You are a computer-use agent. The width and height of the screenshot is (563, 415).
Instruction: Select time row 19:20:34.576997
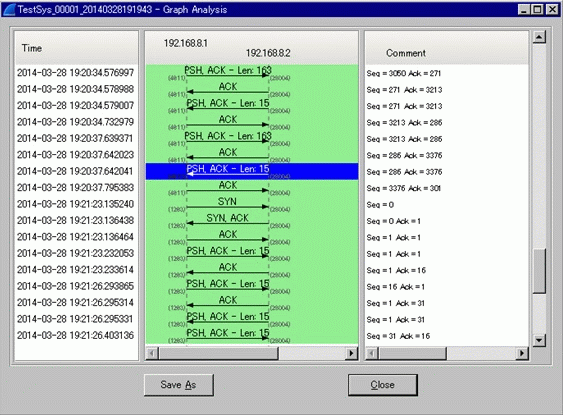pyautogui.click(x=75, y=73)
